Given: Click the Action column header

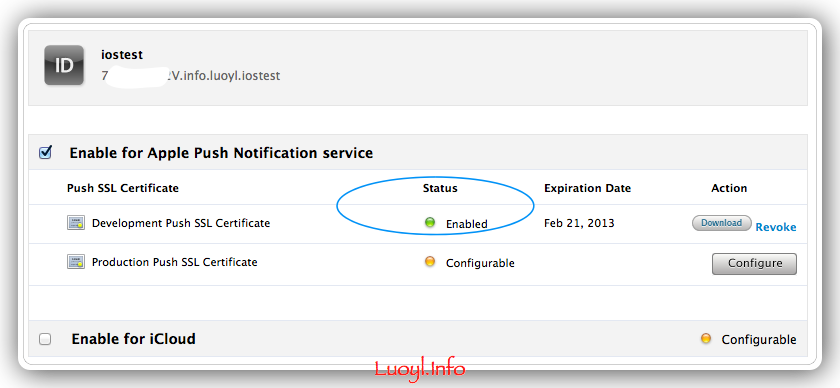Looking at the screenshot, I should [x=729, y=188].
